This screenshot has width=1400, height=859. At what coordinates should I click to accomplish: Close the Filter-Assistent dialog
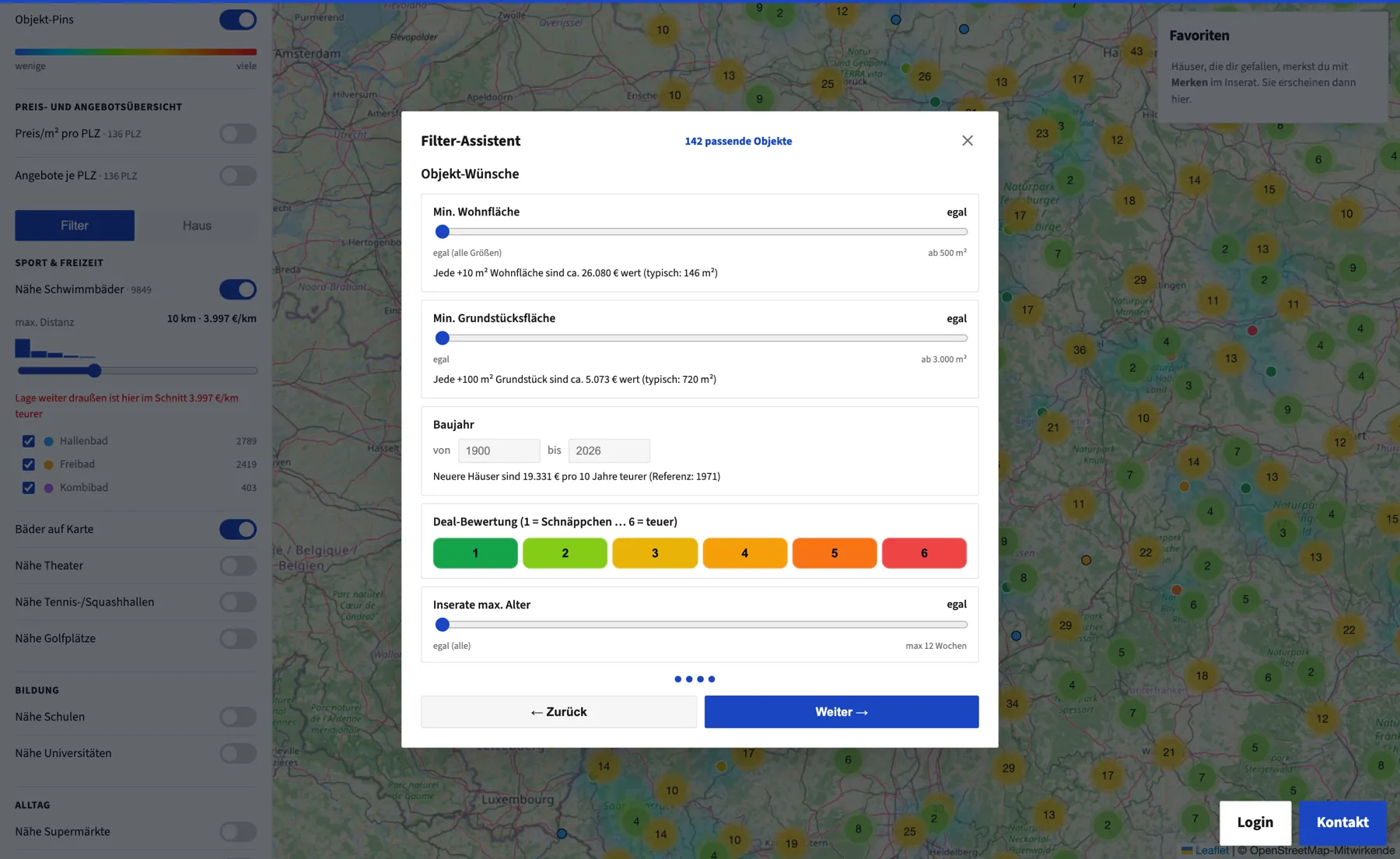tap(967, 141)
